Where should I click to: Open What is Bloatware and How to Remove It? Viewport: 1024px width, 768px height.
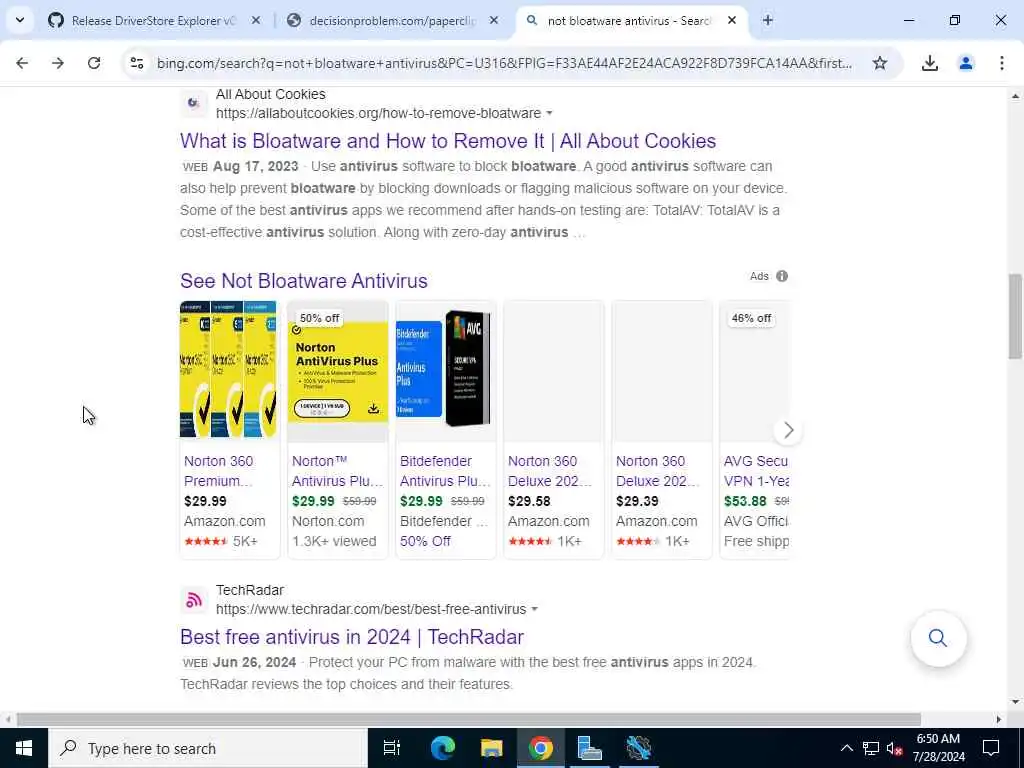[x=448, y=140]
